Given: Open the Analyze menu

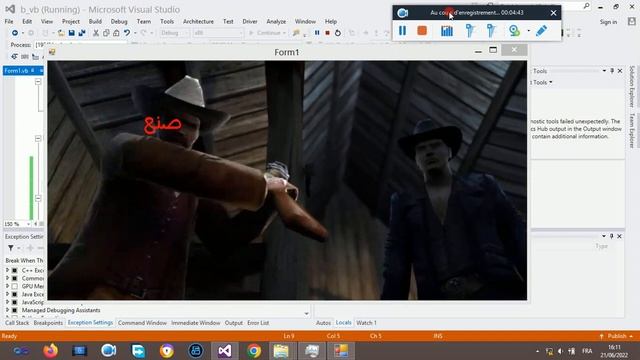Looking at the screenshot, I should coord(276,21).
